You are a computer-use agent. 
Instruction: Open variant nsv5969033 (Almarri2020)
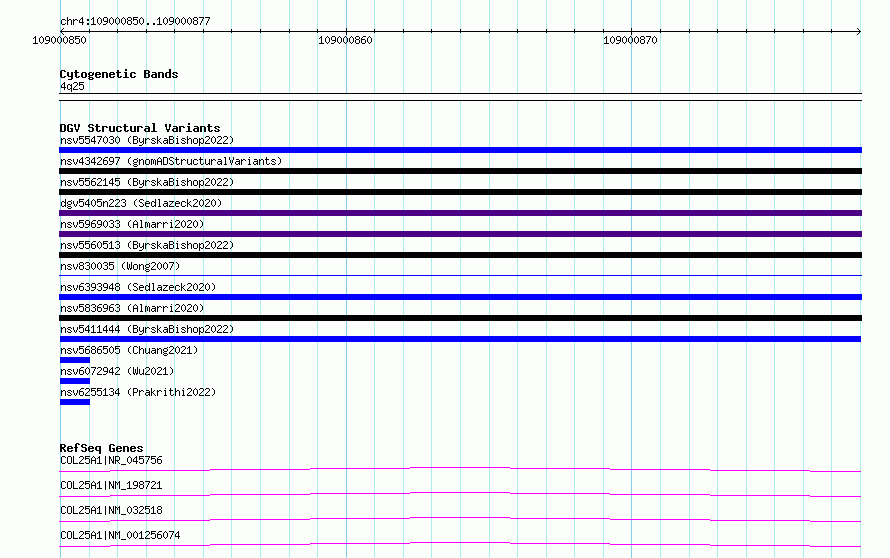point(132,224)
